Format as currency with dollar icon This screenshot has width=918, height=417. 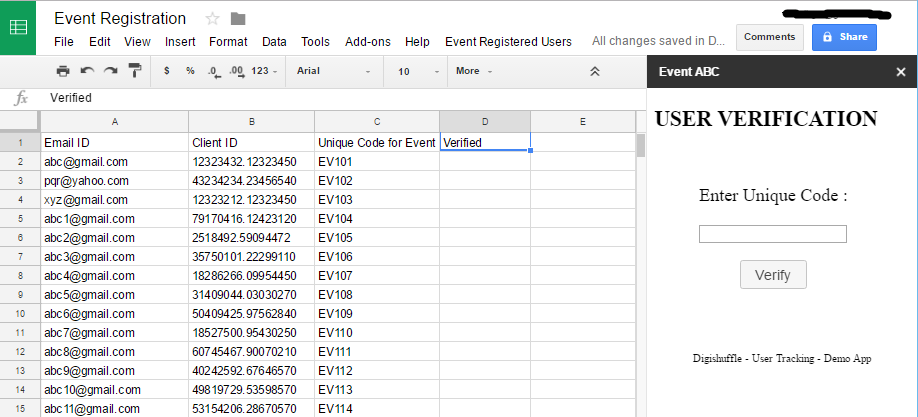[x=167, y=71]
